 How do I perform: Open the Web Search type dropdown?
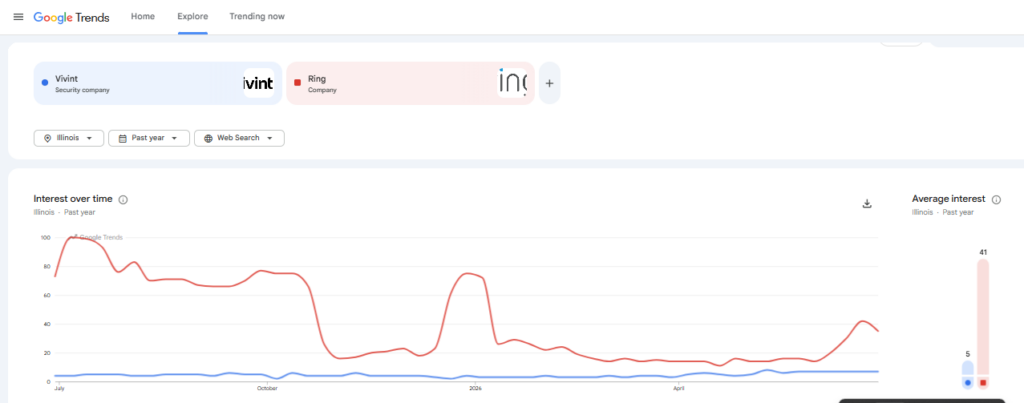pyautogui.click(x=239, y=138)
